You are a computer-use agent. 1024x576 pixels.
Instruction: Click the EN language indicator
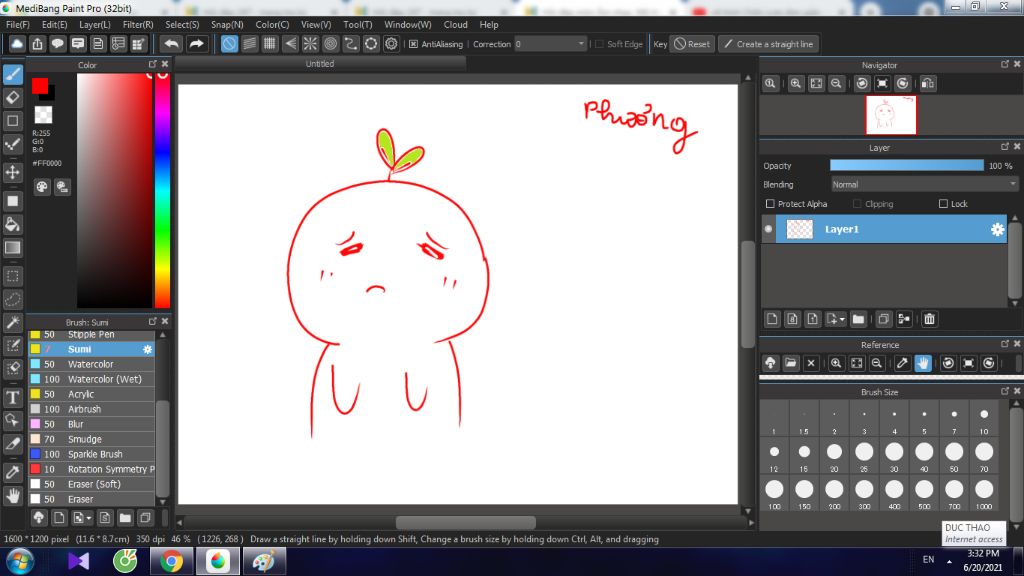point(928,560)
